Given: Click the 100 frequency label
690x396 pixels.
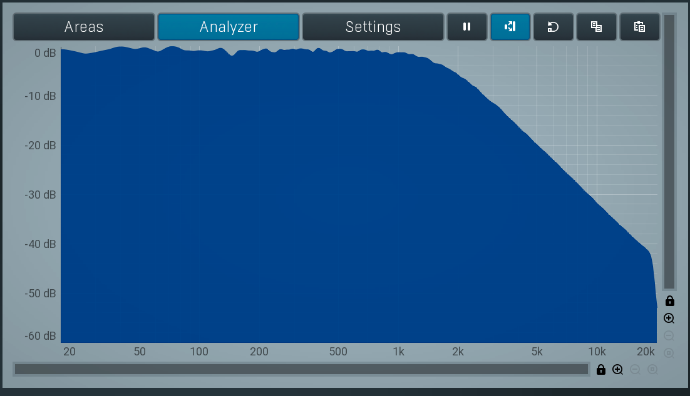Looking at the screenshot, I should (199, 352).
